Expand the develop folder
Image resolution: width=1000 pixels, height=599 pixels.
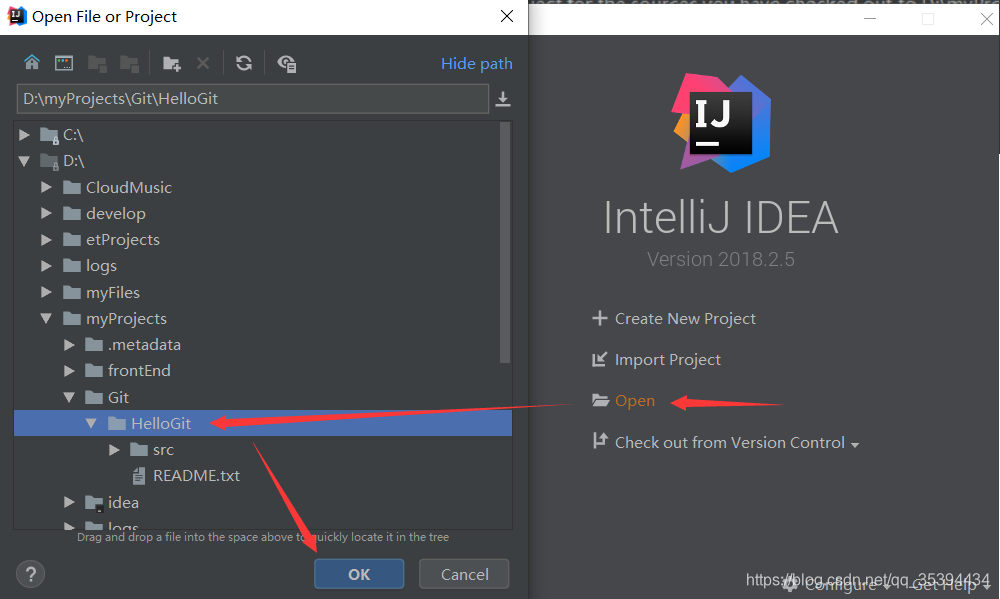click(46, 213)
